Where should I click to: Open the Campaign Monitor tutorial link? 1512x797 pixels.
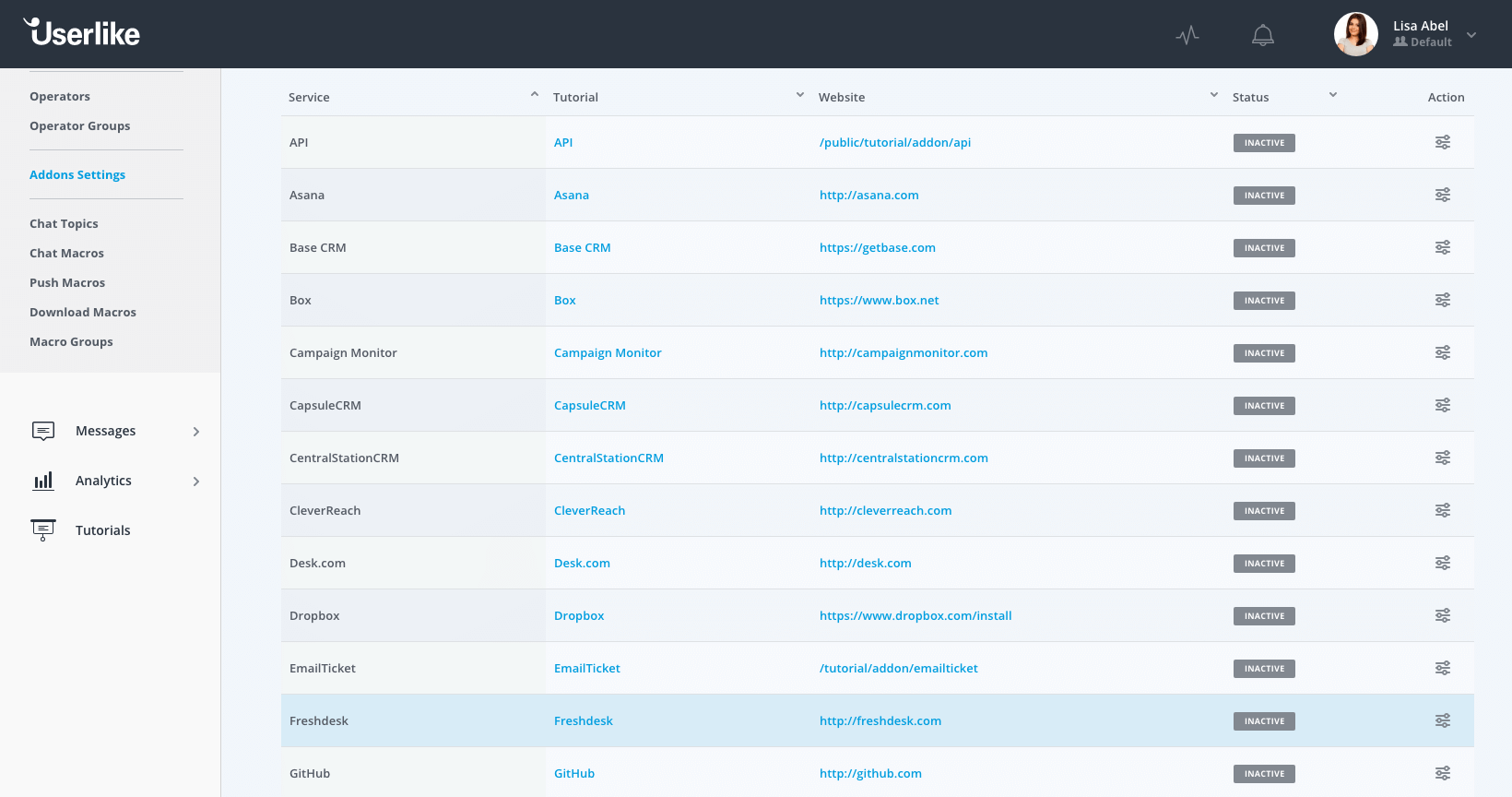[x=608, y=352]
